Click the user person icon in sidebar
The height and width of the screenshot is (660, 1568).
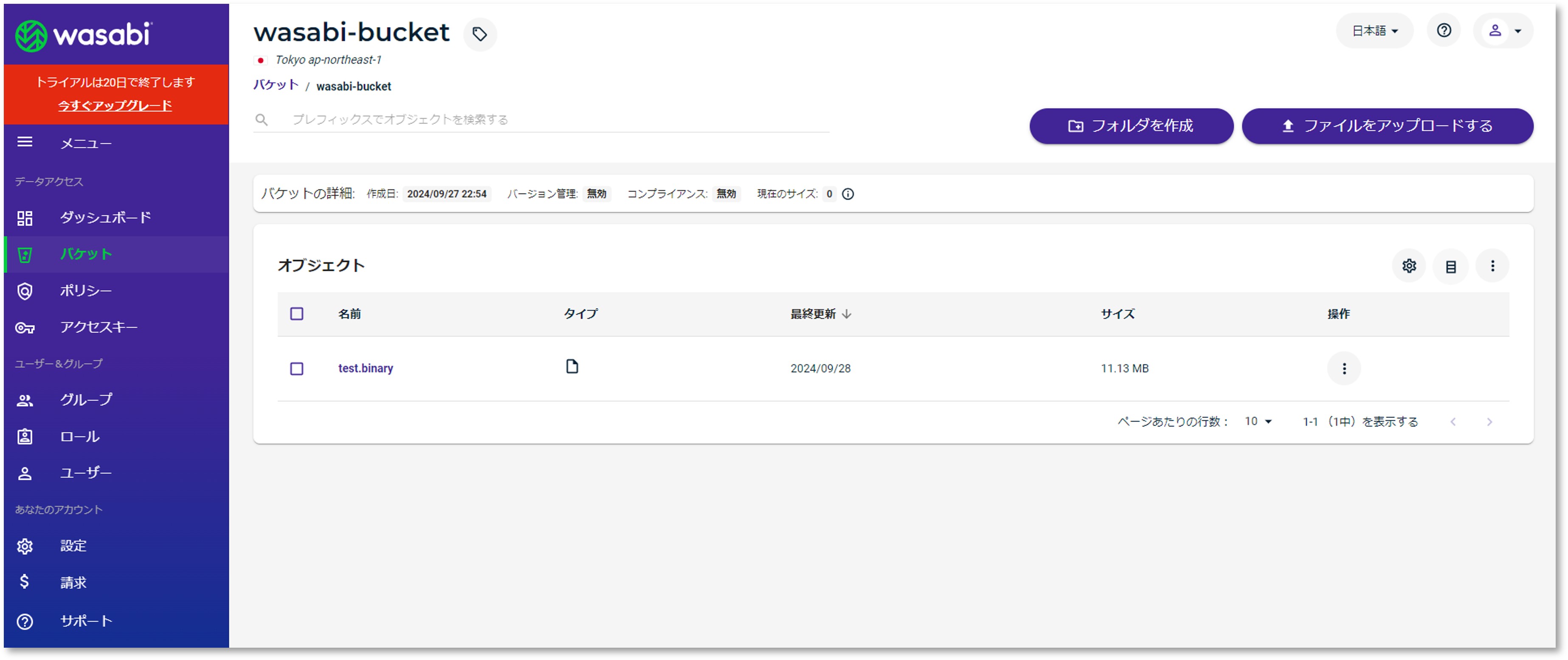point(25,473)
